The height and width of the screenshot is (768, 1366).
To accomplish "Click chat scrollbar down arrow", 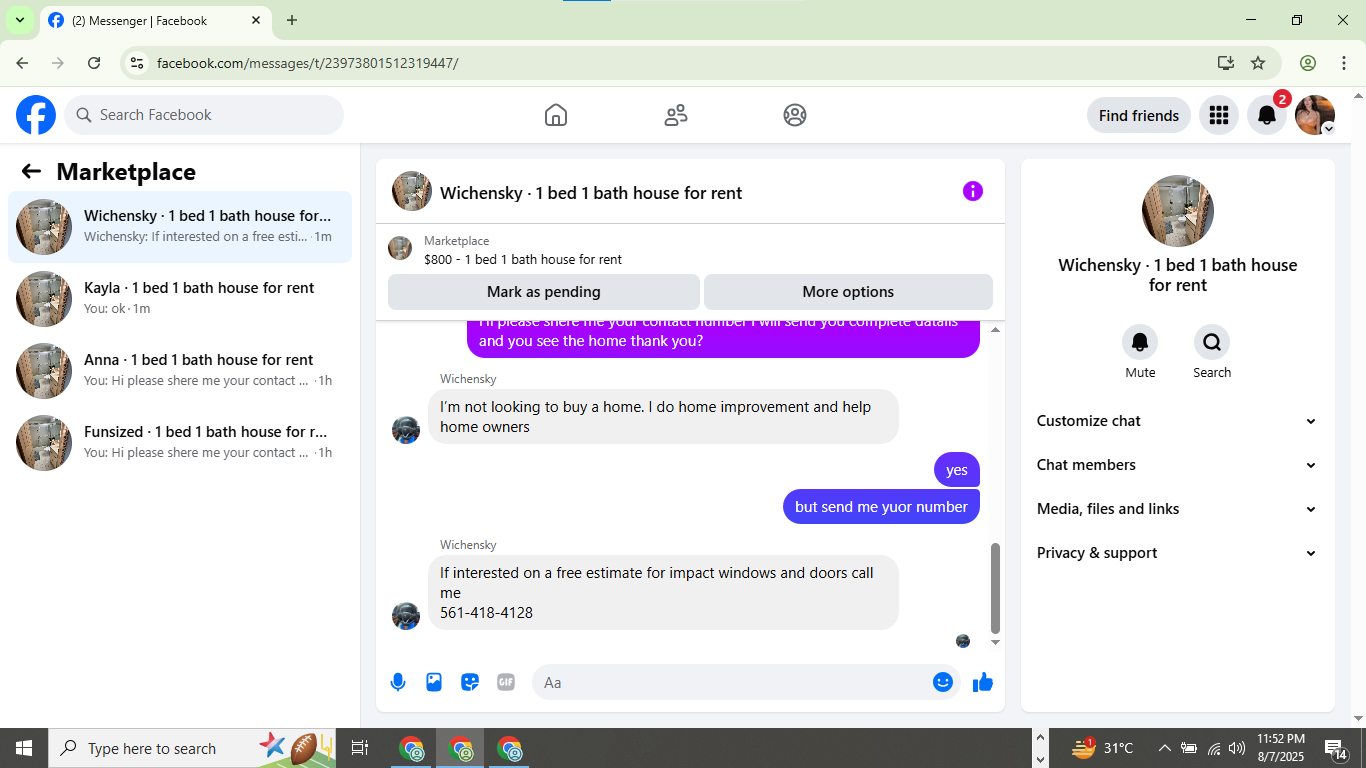I will pyautogui.click(x=995, y=642).
